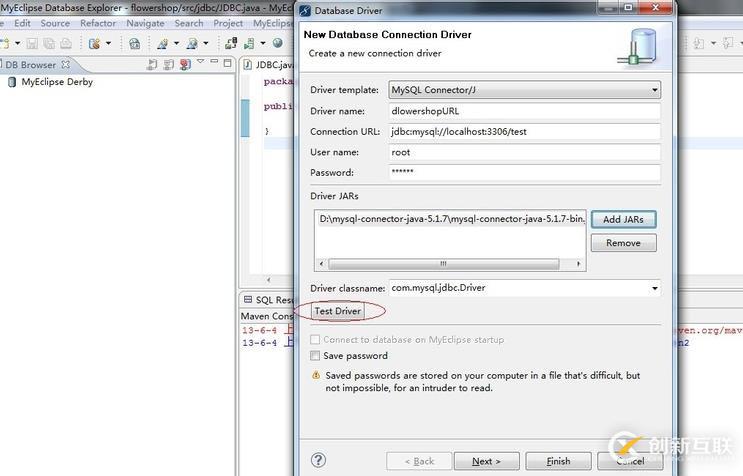The image size is (743, 476).
Task: Minimize the DB Browser panel
Action: pos(214,62)
